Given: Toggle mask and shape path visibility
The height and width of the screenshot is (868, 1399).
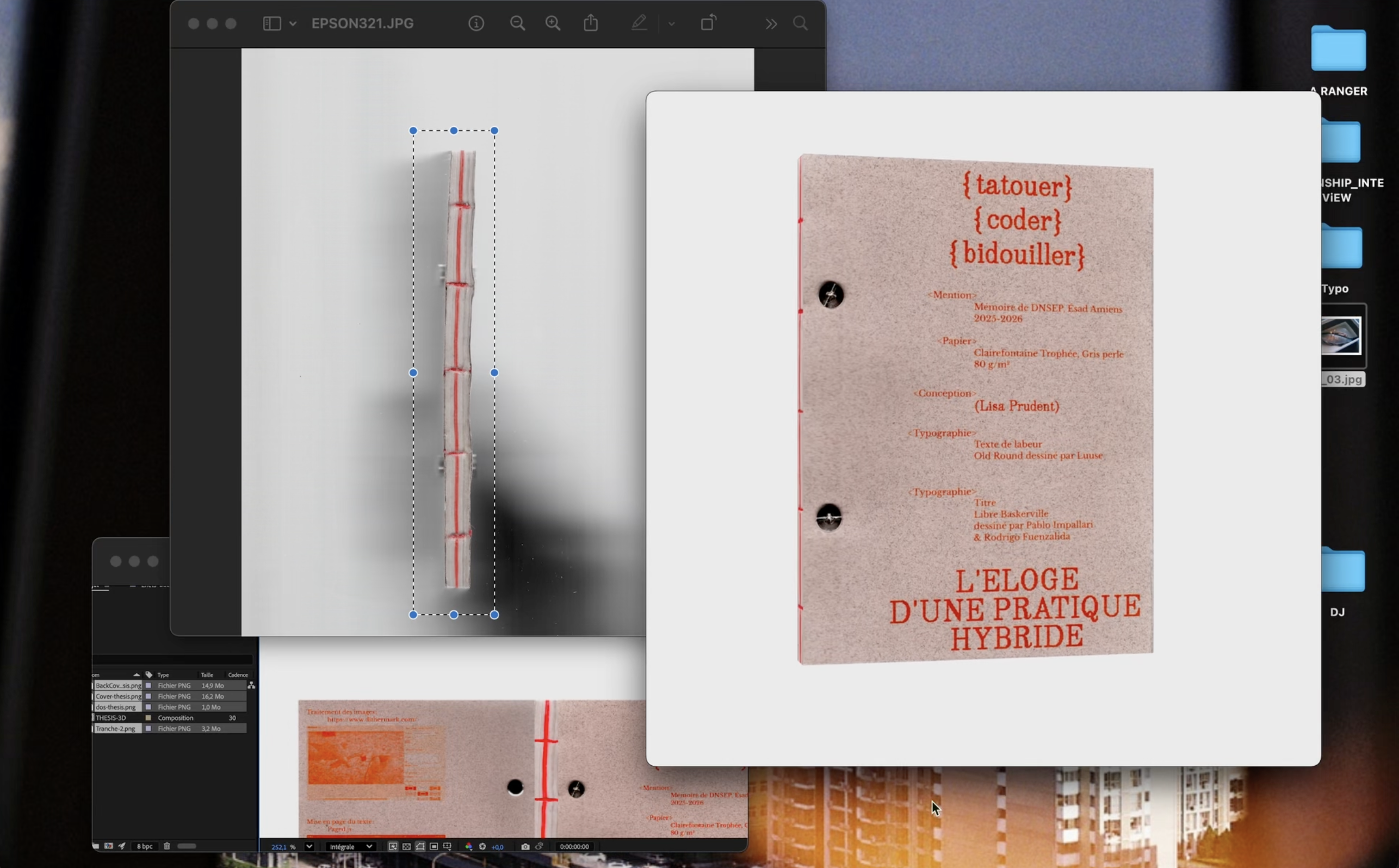Looking at the screenshot, I should [420, 847].
